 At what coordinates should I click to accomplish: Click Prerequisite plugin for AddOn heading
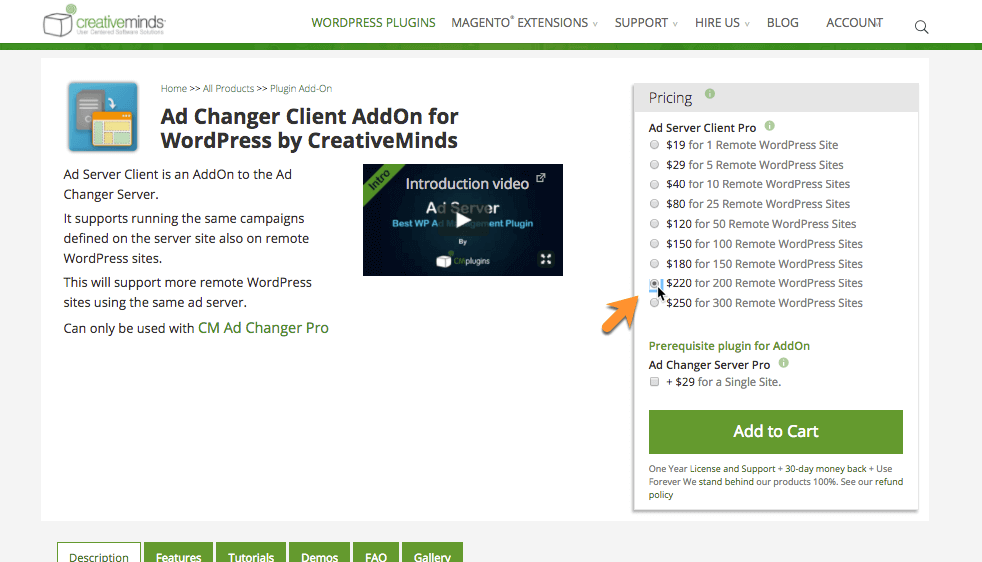pos(729,346)
